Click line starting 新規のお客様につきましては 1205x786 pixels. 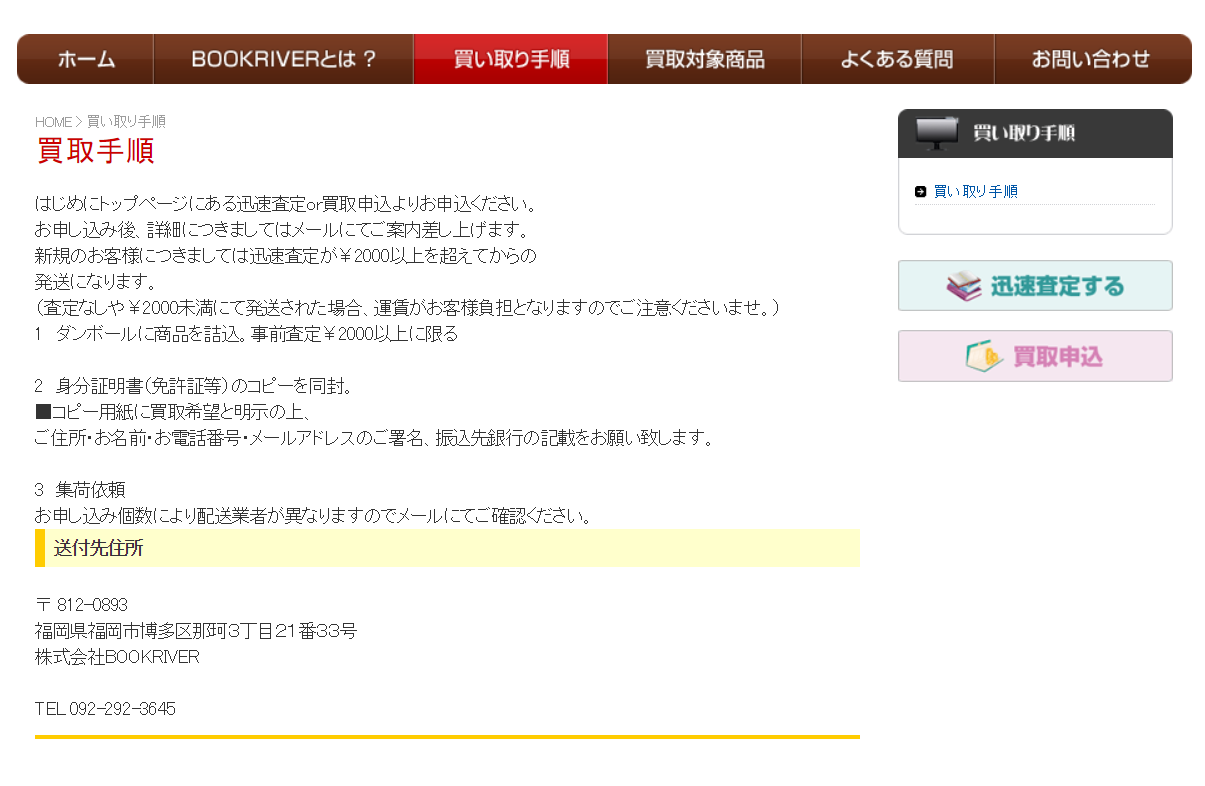[x=286, y=256]
